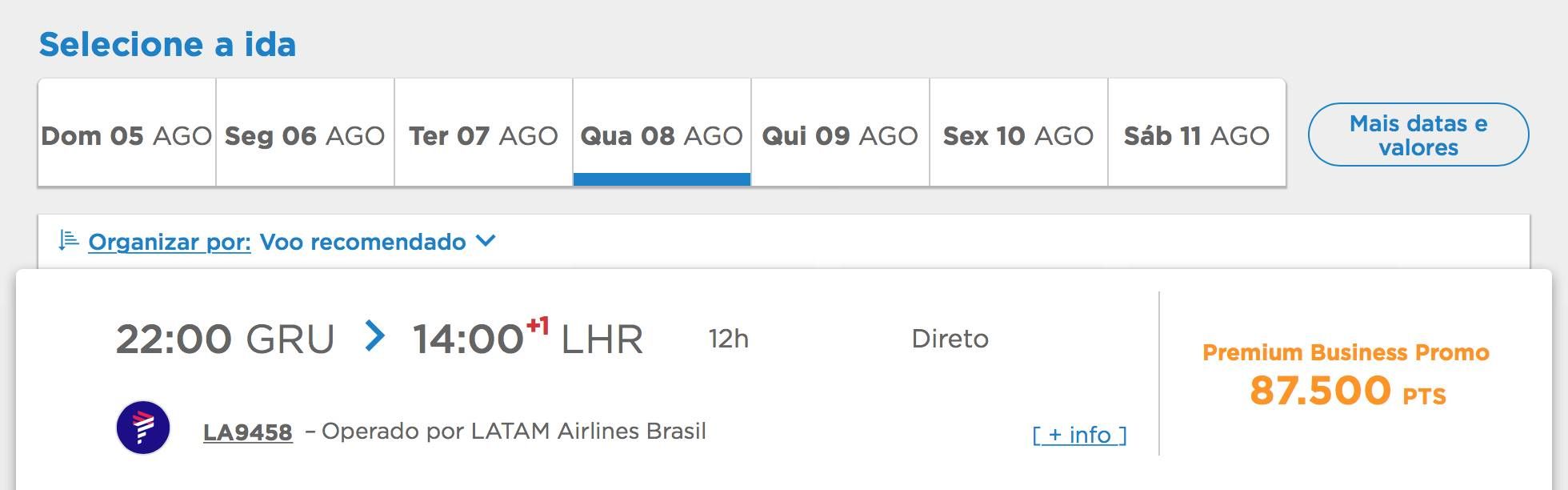The image size is (1568, 490).
Task: Show more details via + info link
Action: point(1079,435)
